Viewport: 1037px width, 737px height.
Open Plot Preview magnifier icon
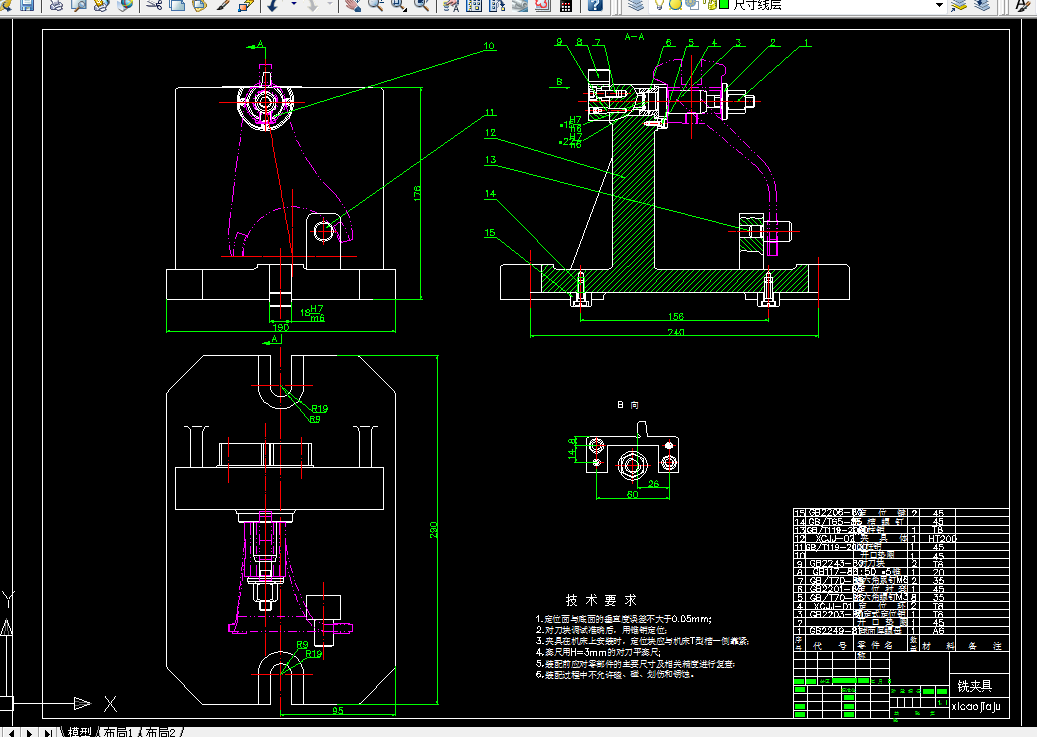pos(79,5)
